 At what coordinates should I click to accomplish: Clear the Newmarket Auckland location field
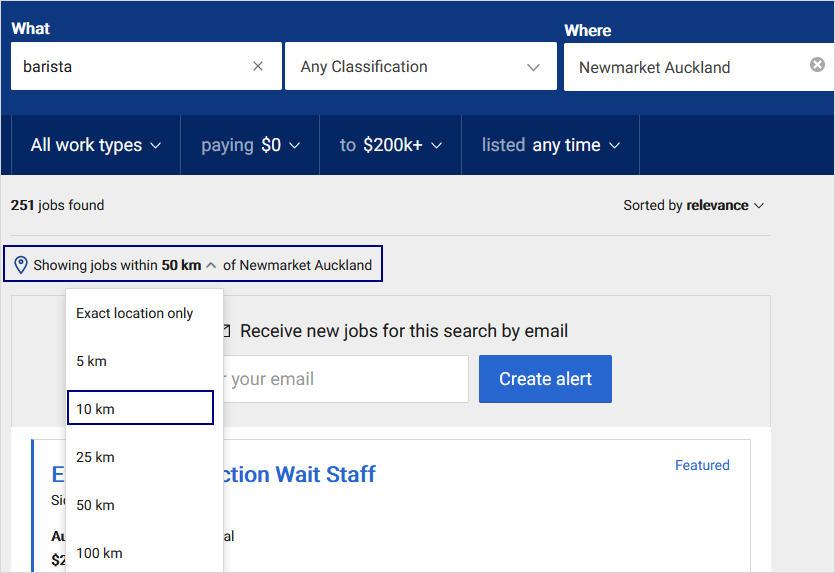coord(817,64)
